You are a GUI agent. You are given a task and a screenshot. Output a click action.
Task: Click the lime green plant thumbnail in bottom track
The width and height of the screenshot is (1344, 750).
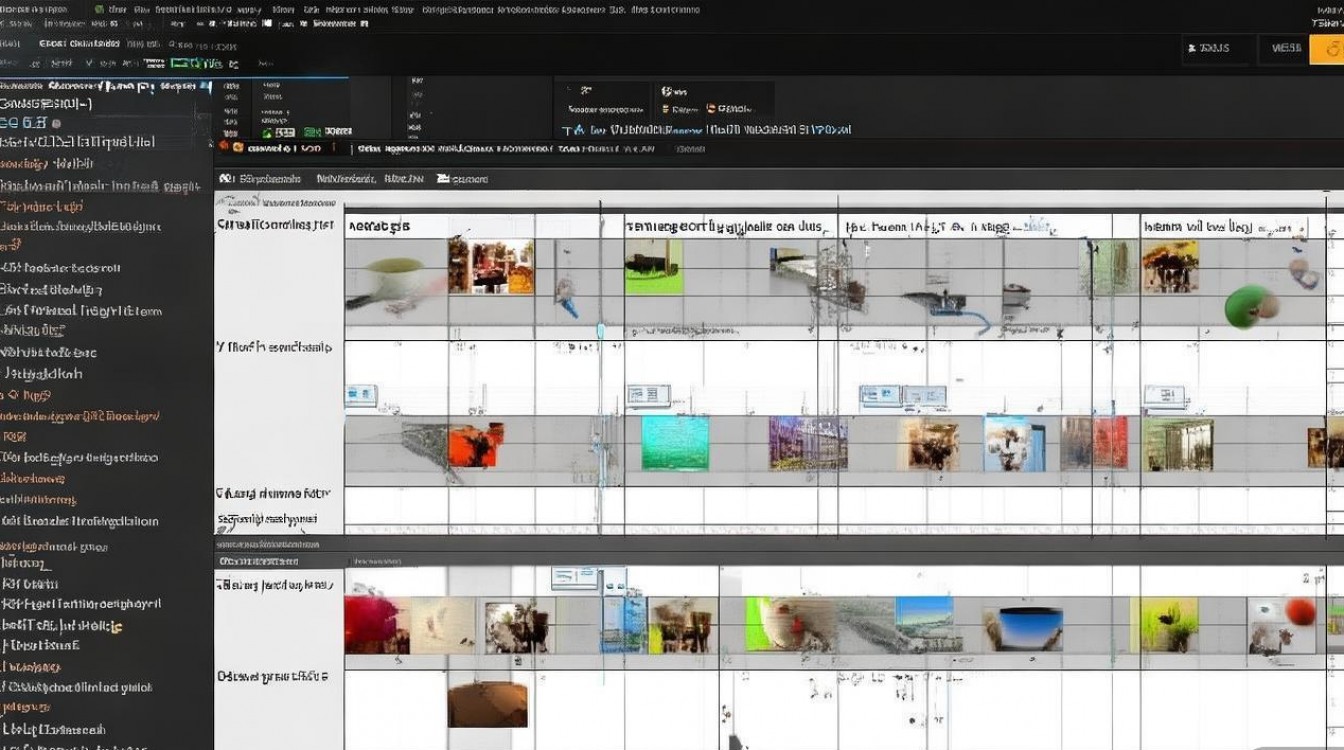click(x=1169, y=627)
